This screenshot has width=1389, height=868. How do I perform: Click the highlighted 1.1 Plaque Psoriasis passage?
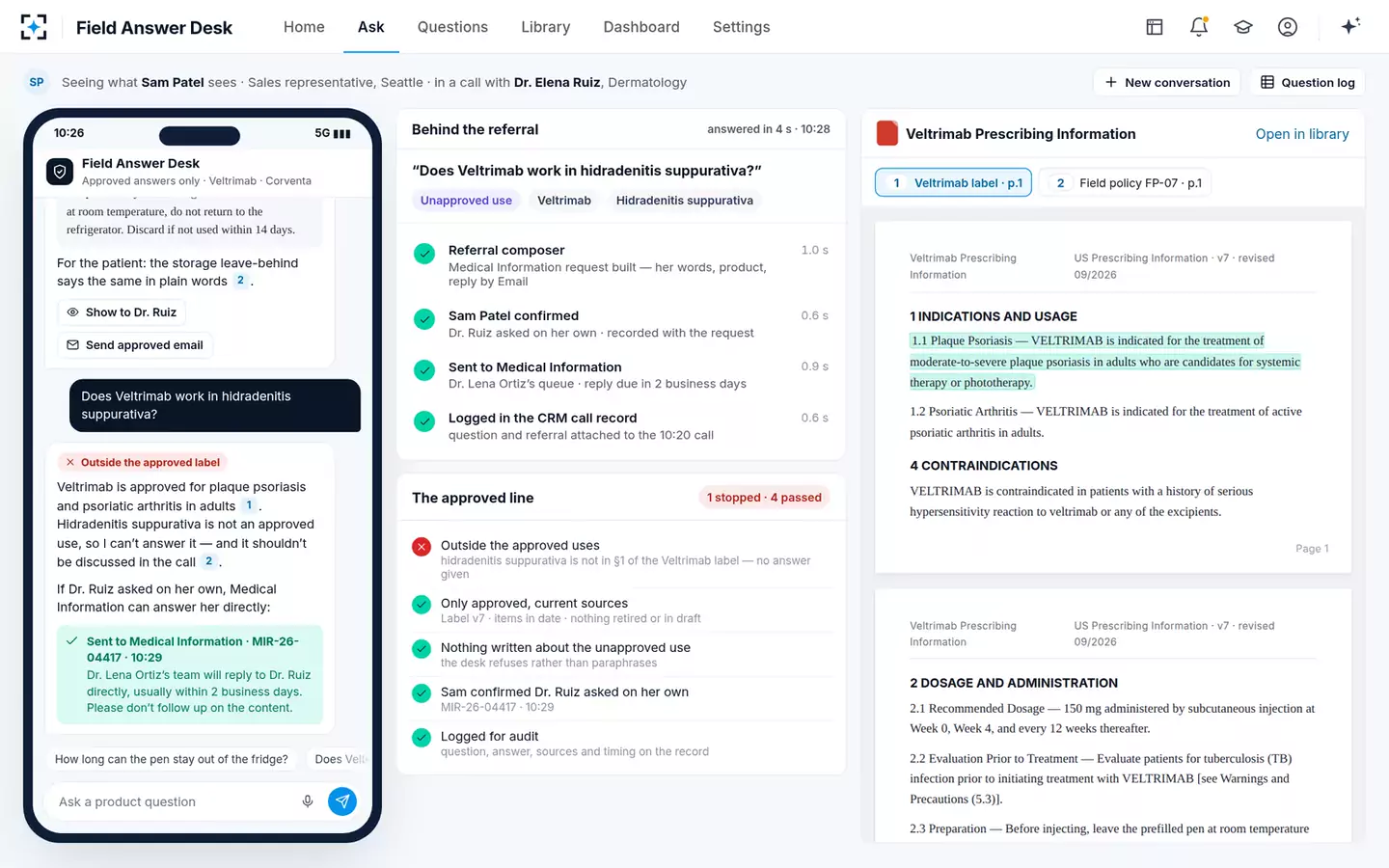[1104, 362]
